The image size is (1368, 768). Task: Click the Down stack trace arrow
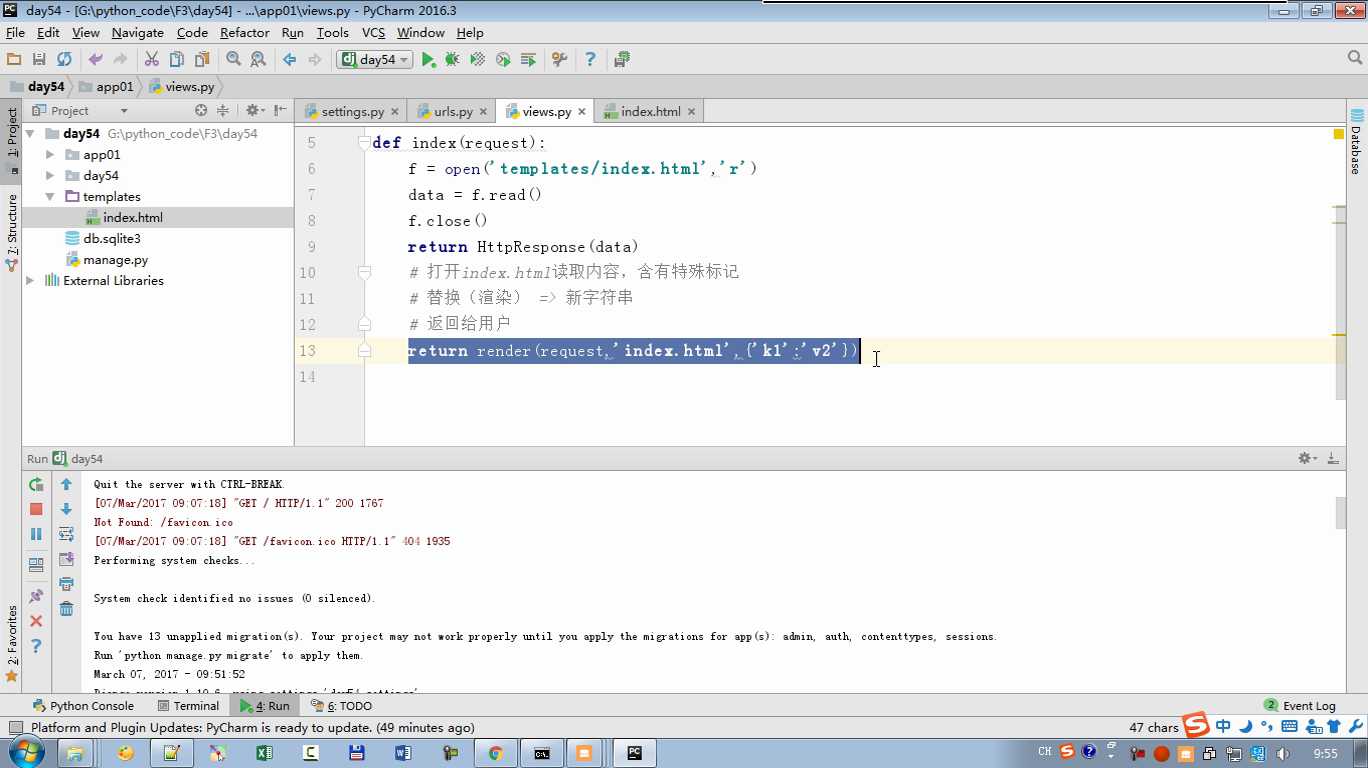[x=66, y=509]
